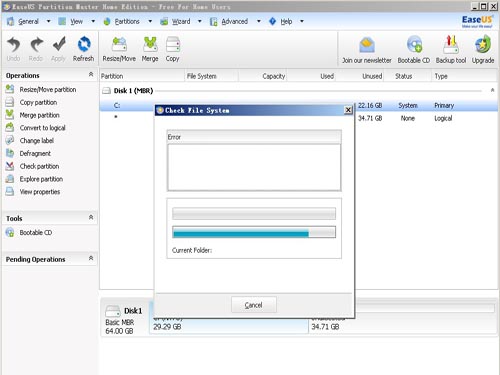Sort by the File System column header
The width and height of the screenshot is (500, 375).
pyautogui.click(x=212, y=76)
